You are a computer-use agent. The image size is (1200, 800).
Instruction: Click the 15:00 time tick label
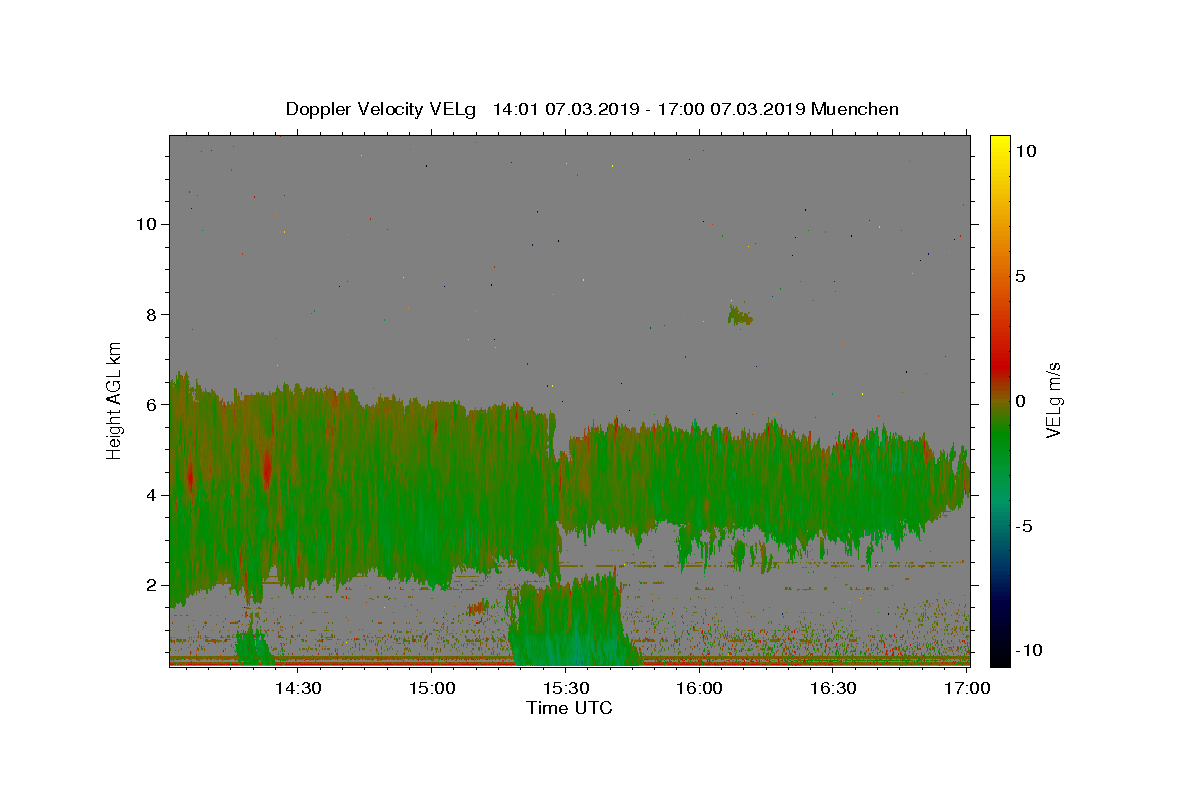pyautogui.click(x=433, y=688)
